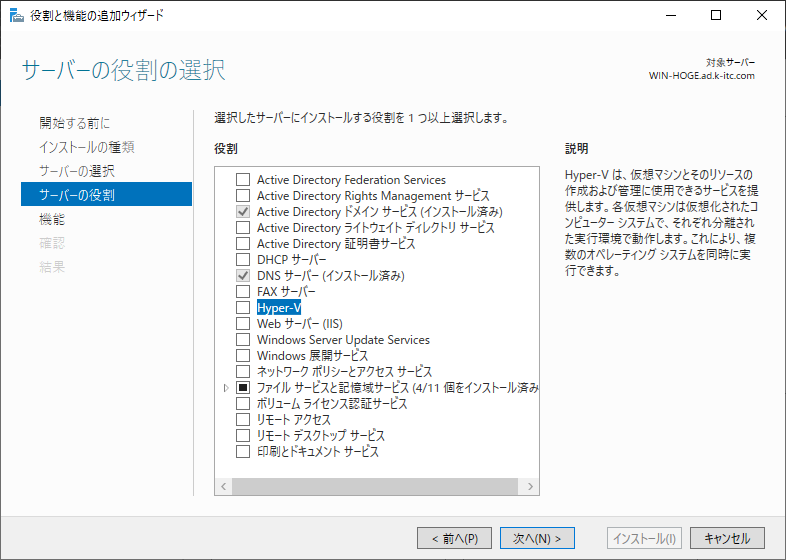Click the 前へ(P) back button
The width and height of the screenshot is (786, 560).
coord(455,538)
